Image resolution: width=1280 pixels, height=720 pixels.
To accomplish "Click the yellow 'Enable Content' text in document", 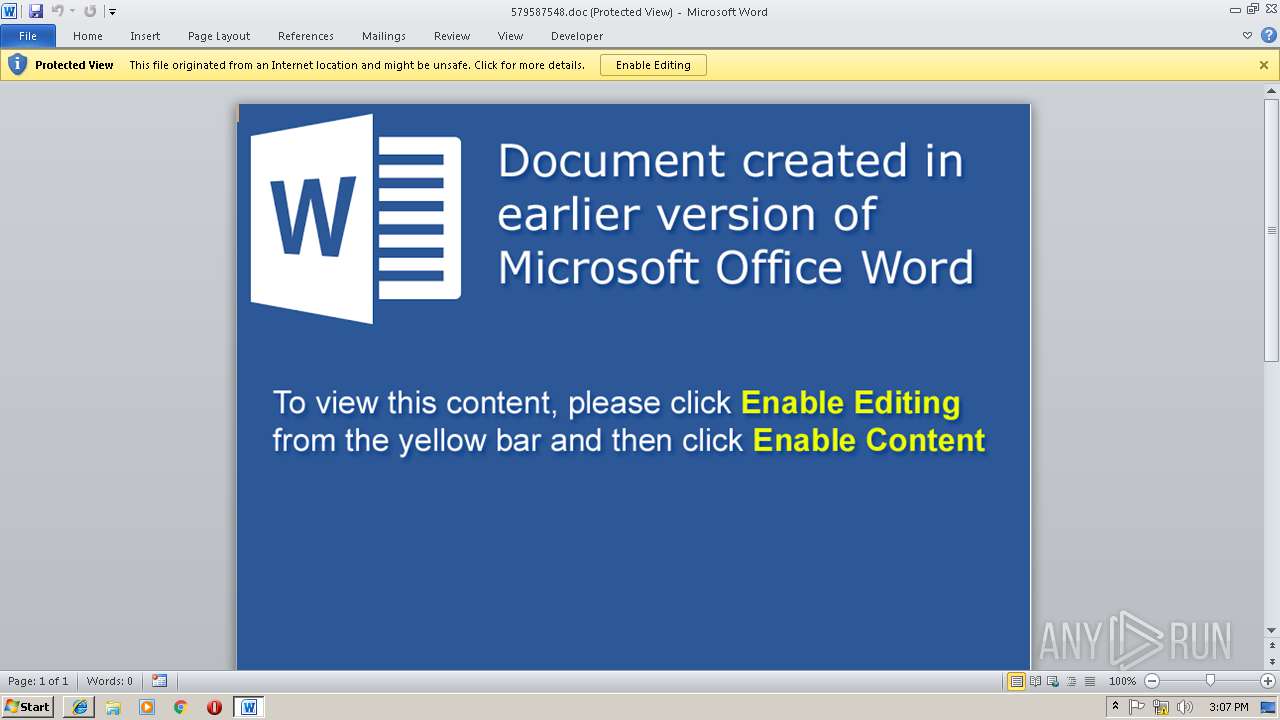I will 869,440.
